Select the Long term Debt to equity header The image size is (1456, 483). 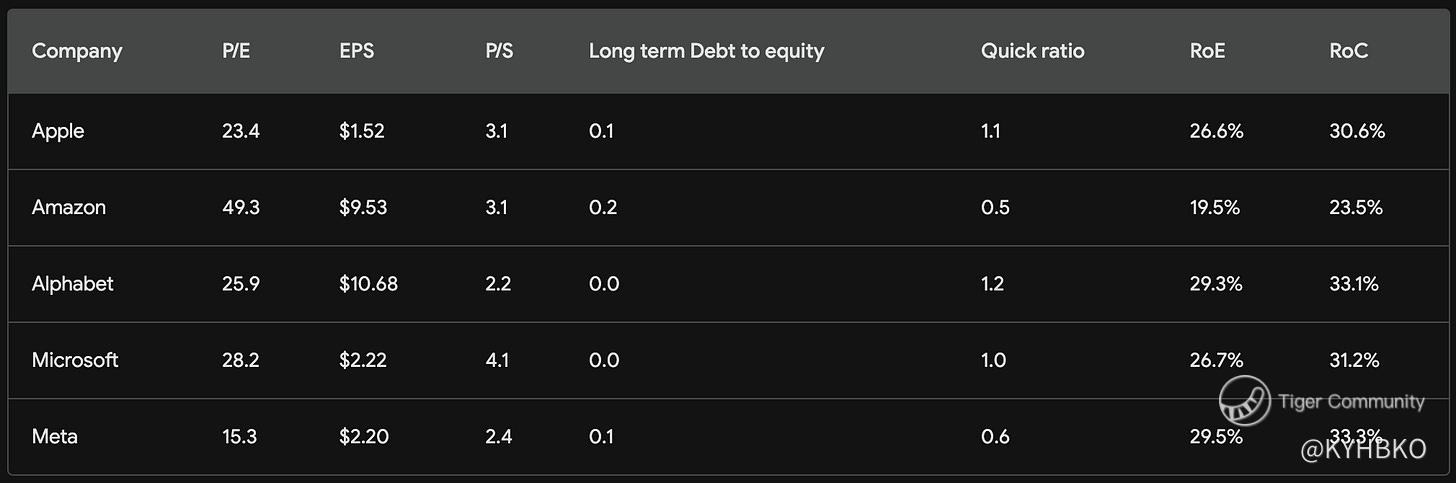pos(706,51)
